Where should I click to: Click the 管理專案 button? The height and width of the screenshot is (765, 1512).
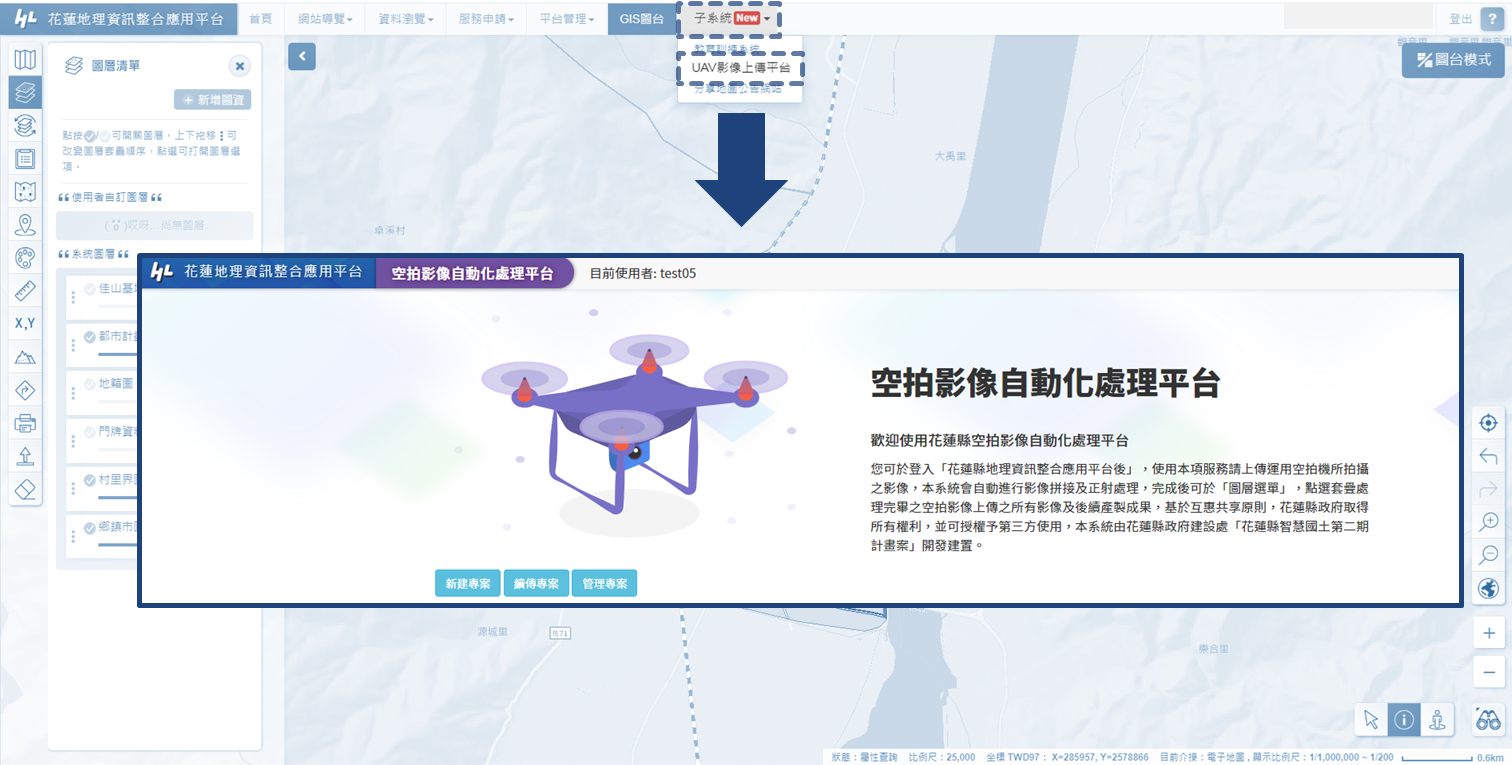coord(604,584)
